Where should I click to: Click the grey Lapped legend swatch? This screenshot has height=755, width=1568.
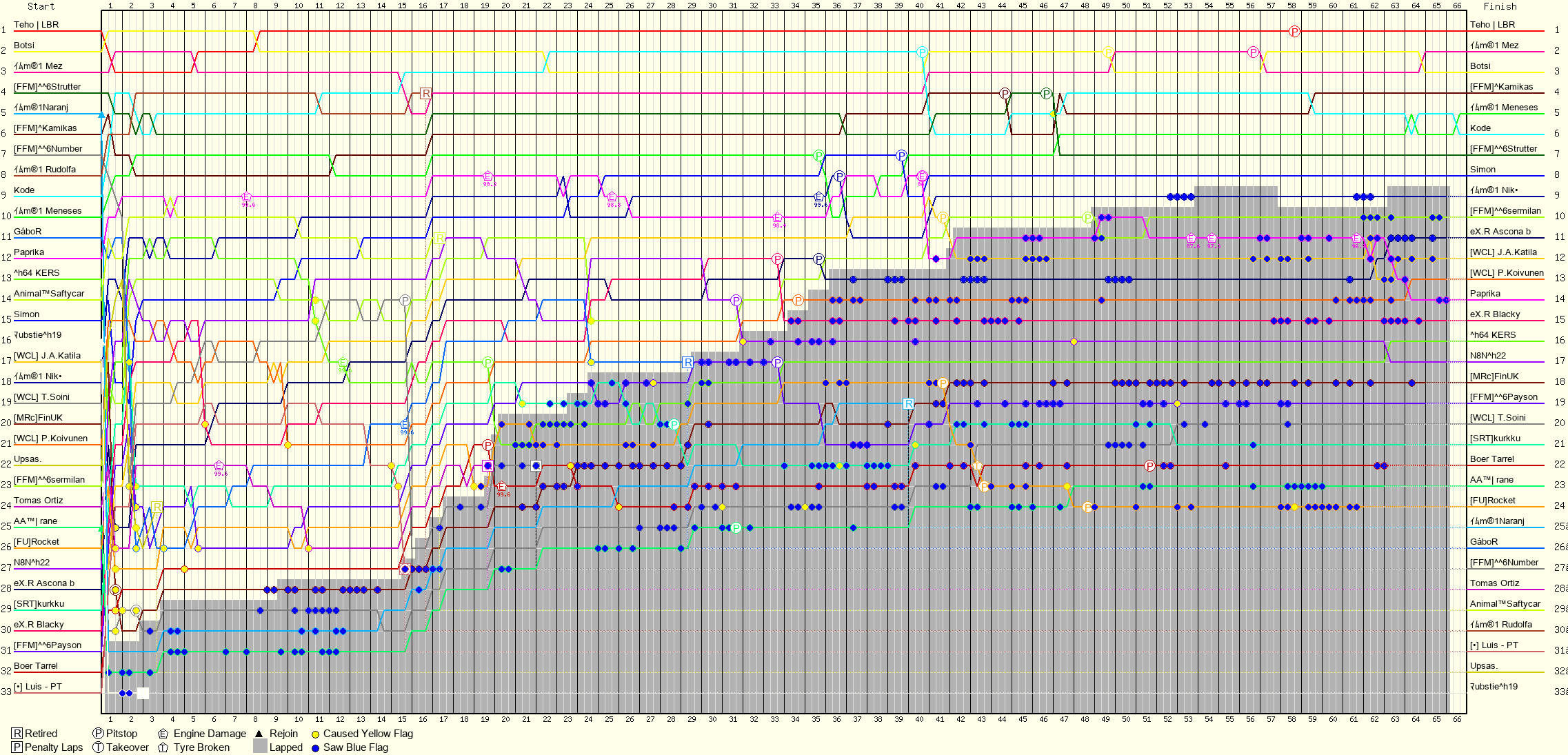260,747
